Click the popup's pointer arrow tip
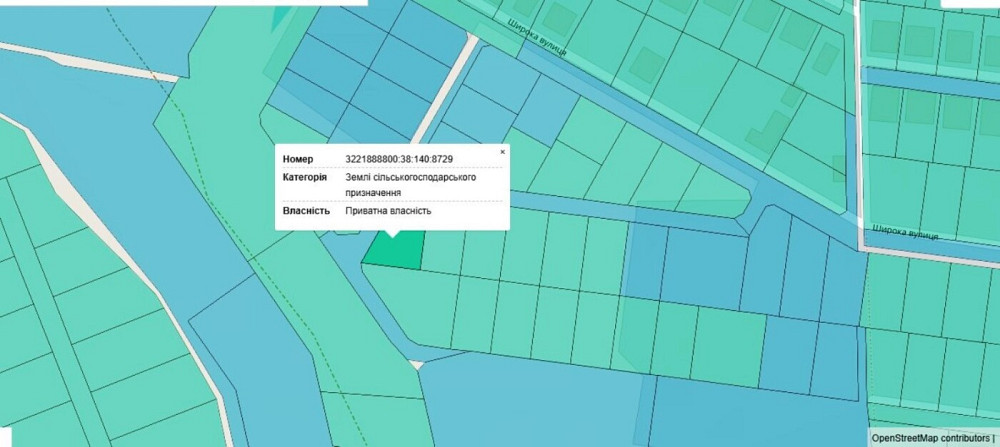Image resolution: width=1000 pixels, height=447 pixels. (393, 237)
